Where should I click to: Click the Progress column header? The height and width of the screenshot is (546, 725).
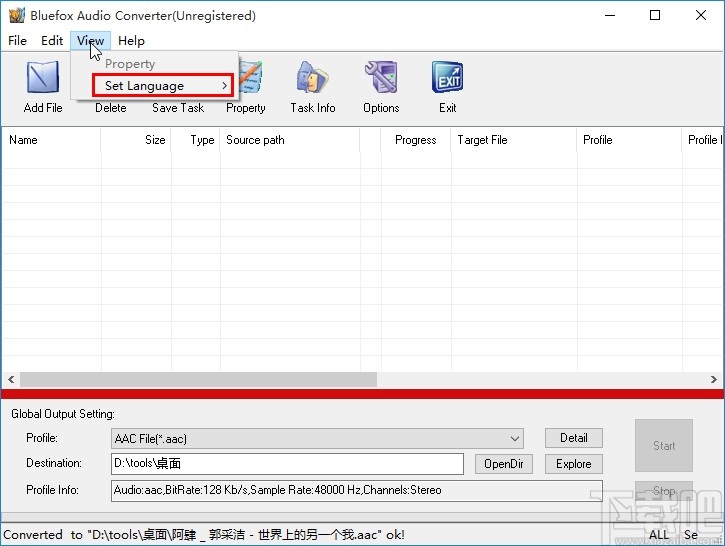[x=415, y=140]
